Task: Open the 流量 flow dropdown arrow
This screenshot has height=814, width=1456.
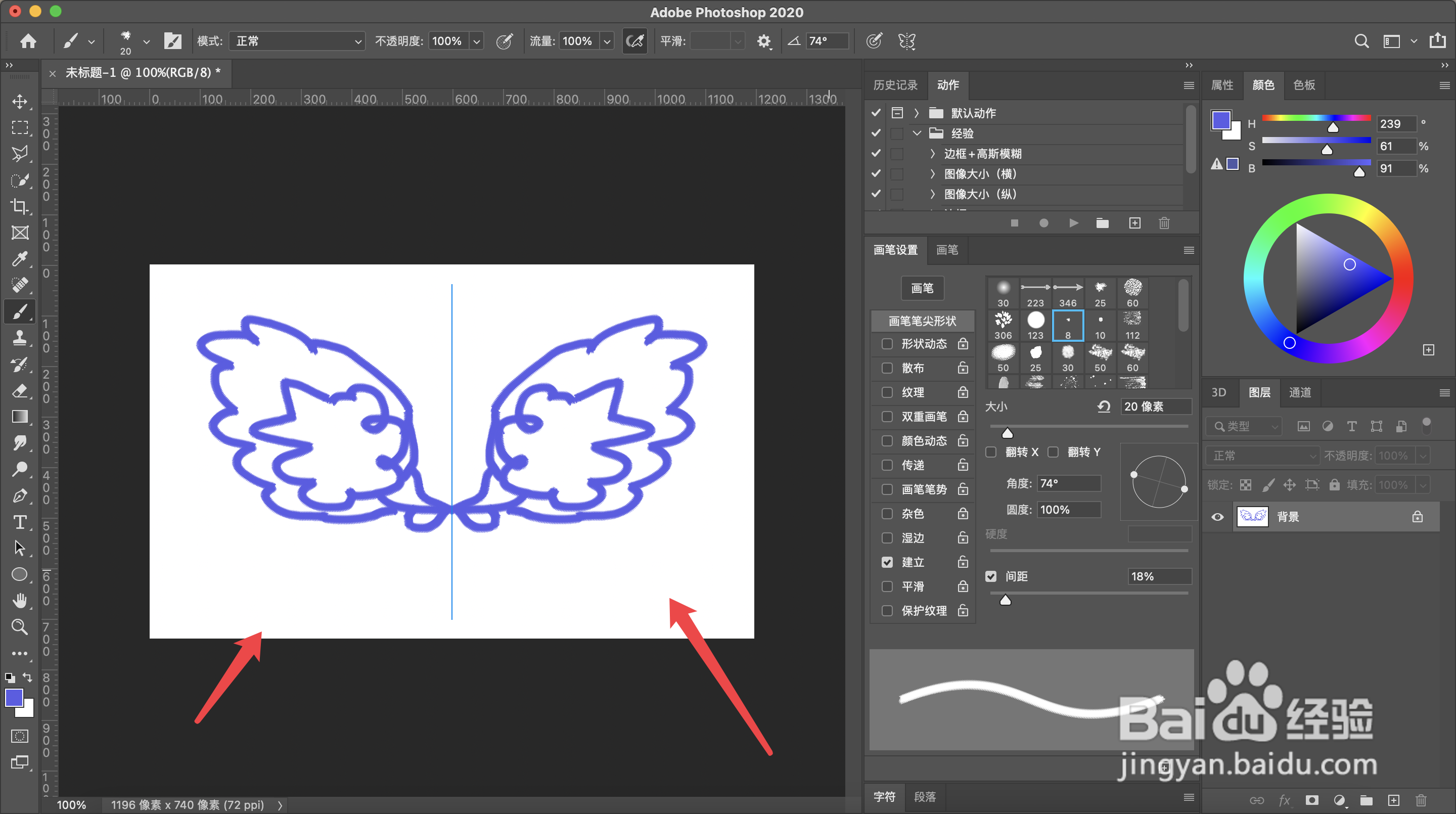Action: point(607,40)
